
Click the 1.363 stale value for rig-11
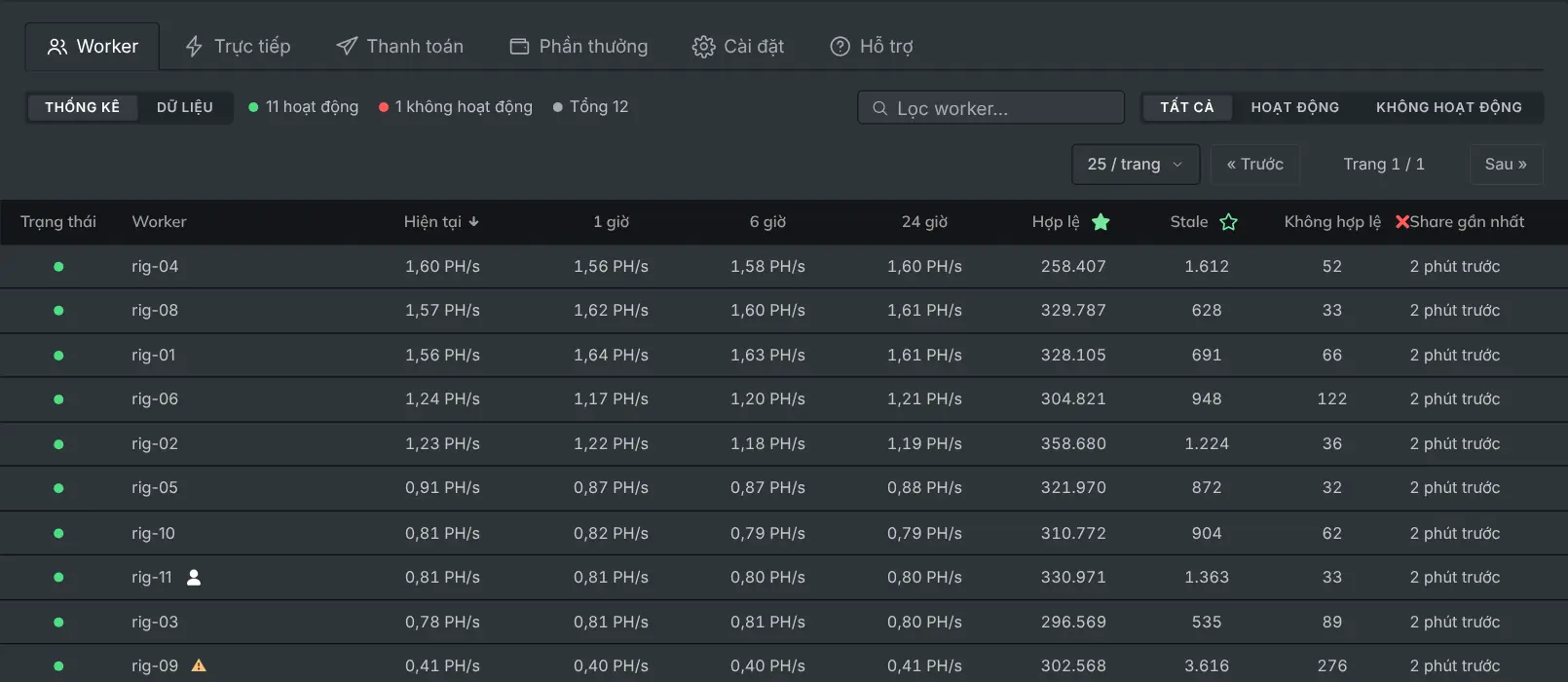click(1207, 578)
